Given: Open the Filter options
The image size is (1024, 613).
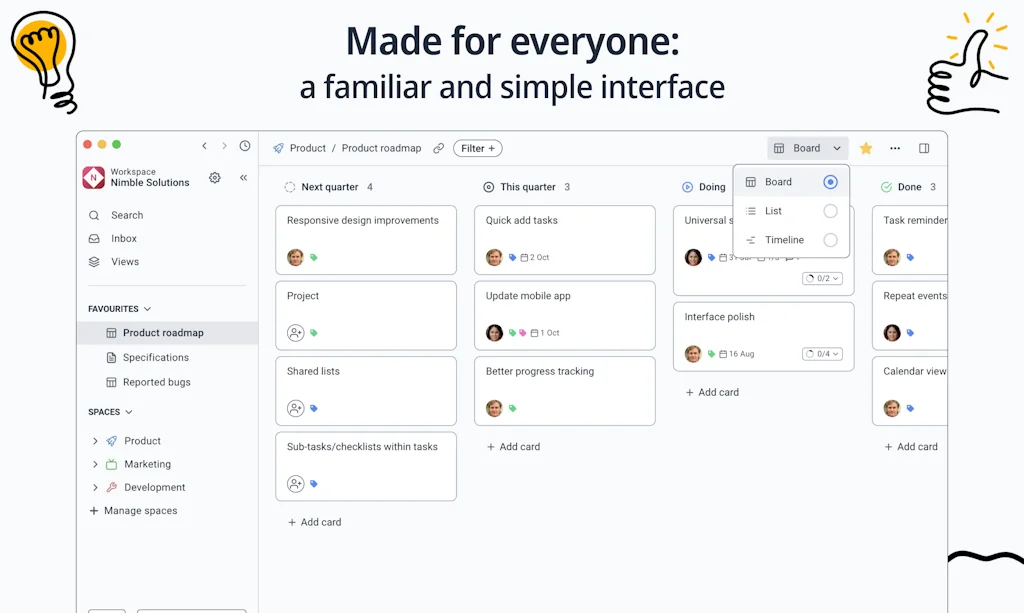Looking at the screenshot, I should click(477, 147).
